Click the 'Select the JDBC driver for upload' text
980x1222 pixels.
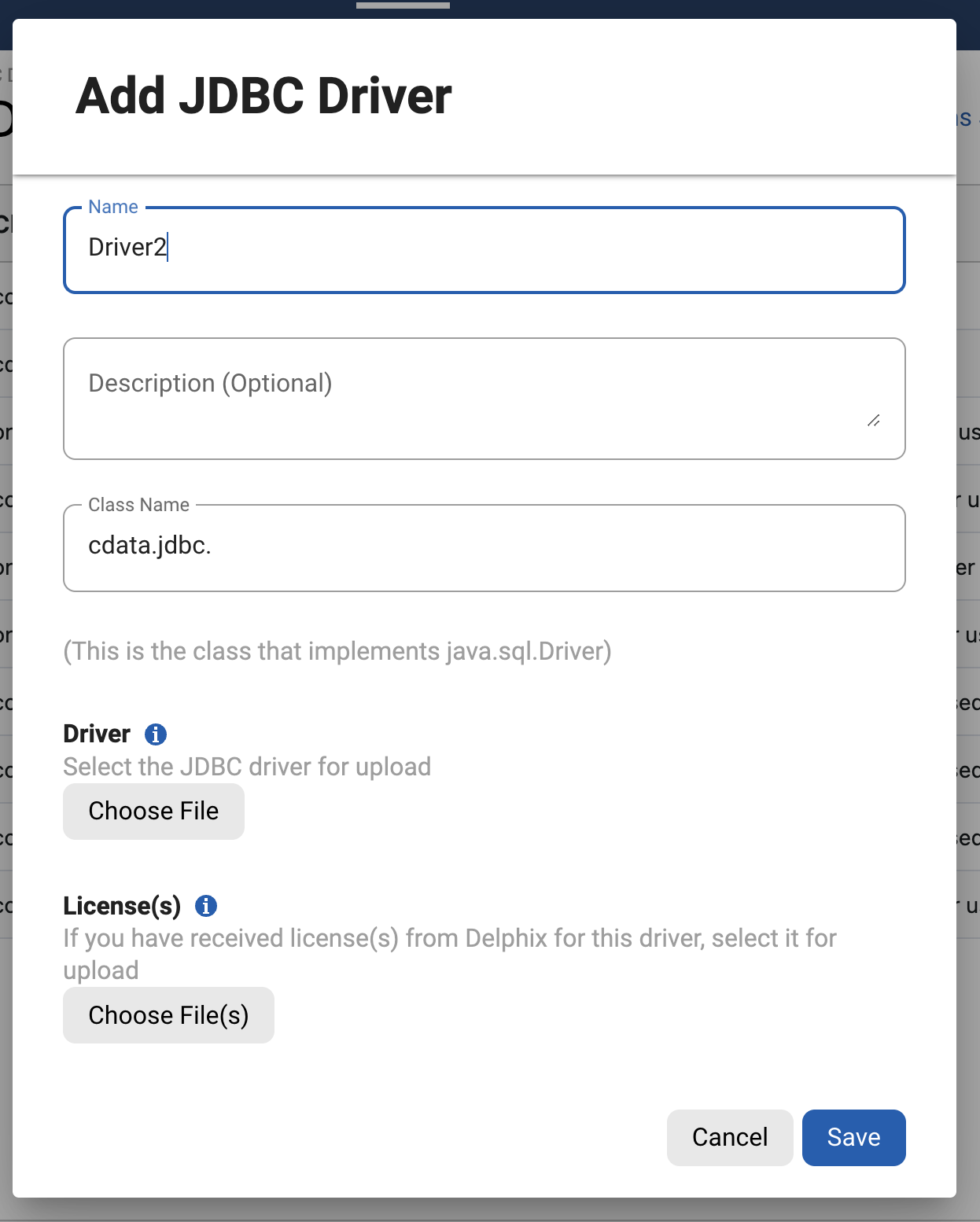tap(247, 767)
